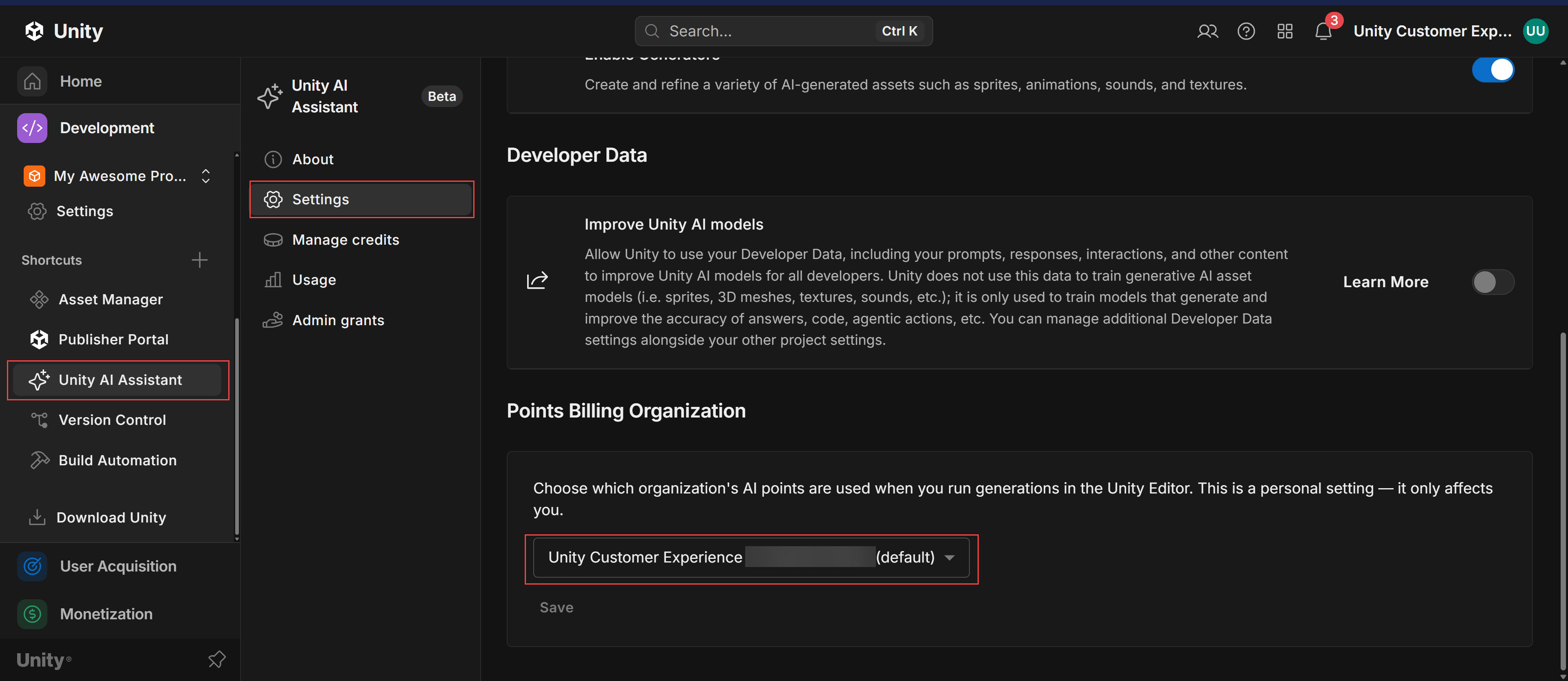Click the sidebar shortcuts scrollbar
The image size is (1568, 681).
point(237,426)
